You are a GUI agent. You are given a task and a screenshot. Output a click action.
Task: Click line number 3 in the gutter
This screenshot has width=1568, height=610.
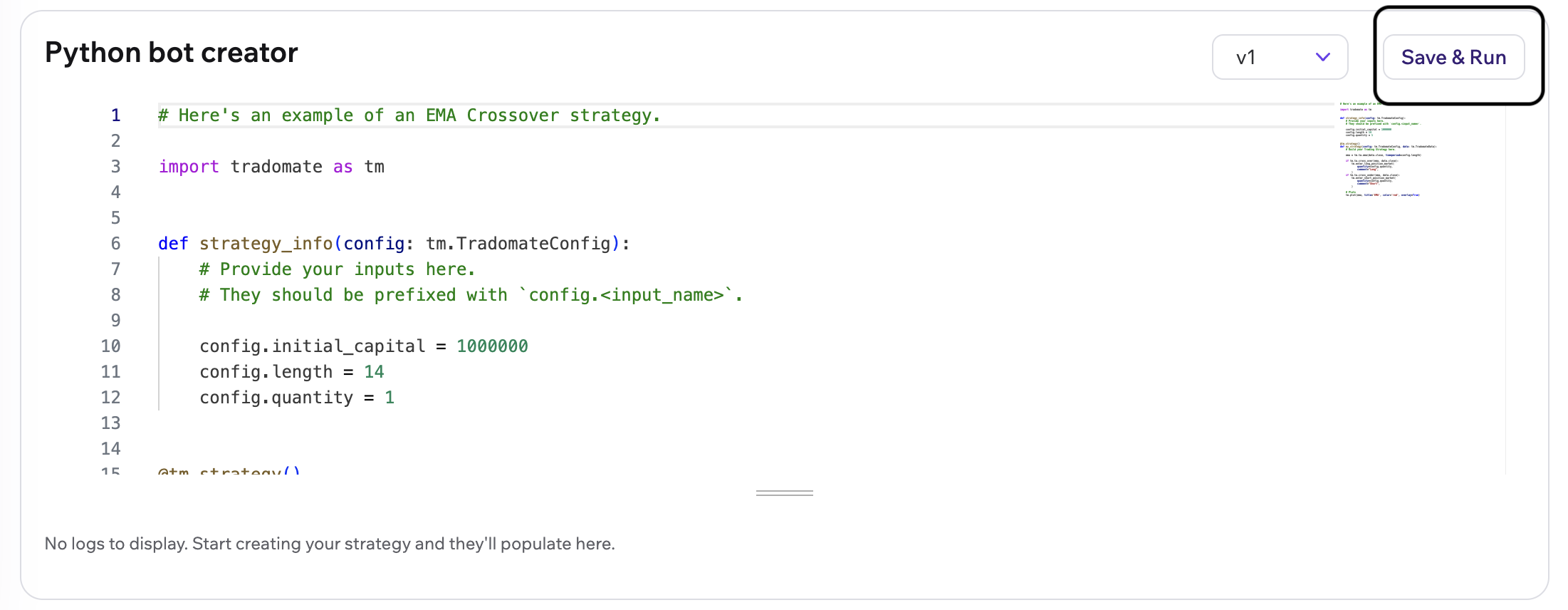click(x=115, y=167)
